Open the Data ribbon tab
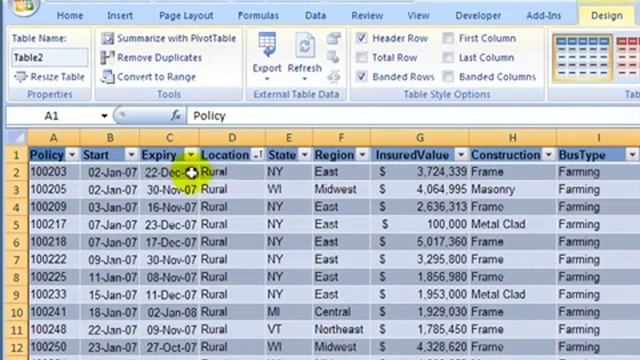 [316, 16]
